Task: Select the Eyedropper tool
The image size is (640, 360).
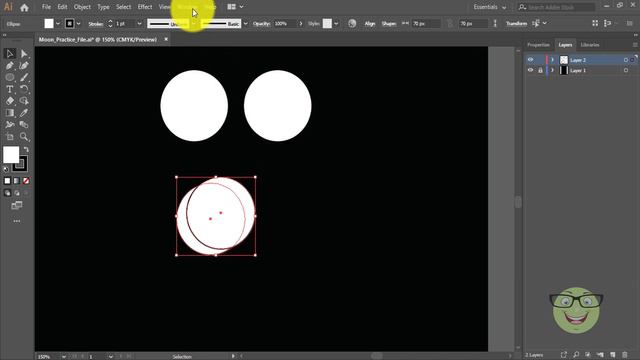Action: (x=24, y=113)
